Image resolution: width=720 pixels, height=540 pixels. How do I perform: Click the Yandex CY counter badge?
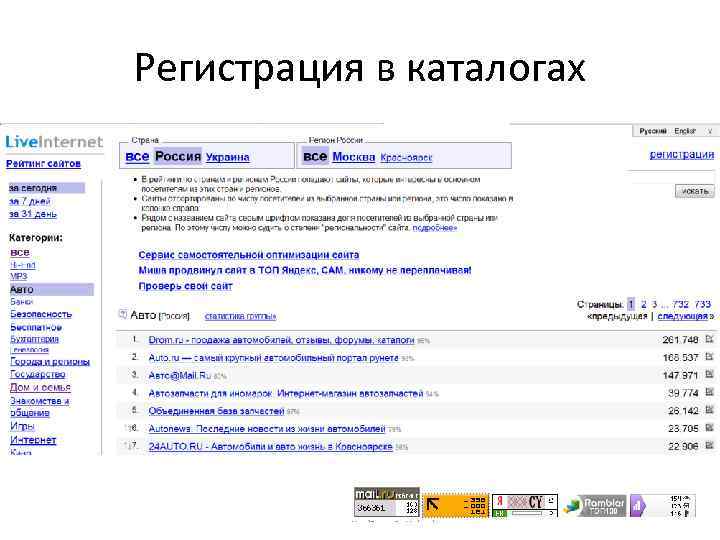click(525, 505)
